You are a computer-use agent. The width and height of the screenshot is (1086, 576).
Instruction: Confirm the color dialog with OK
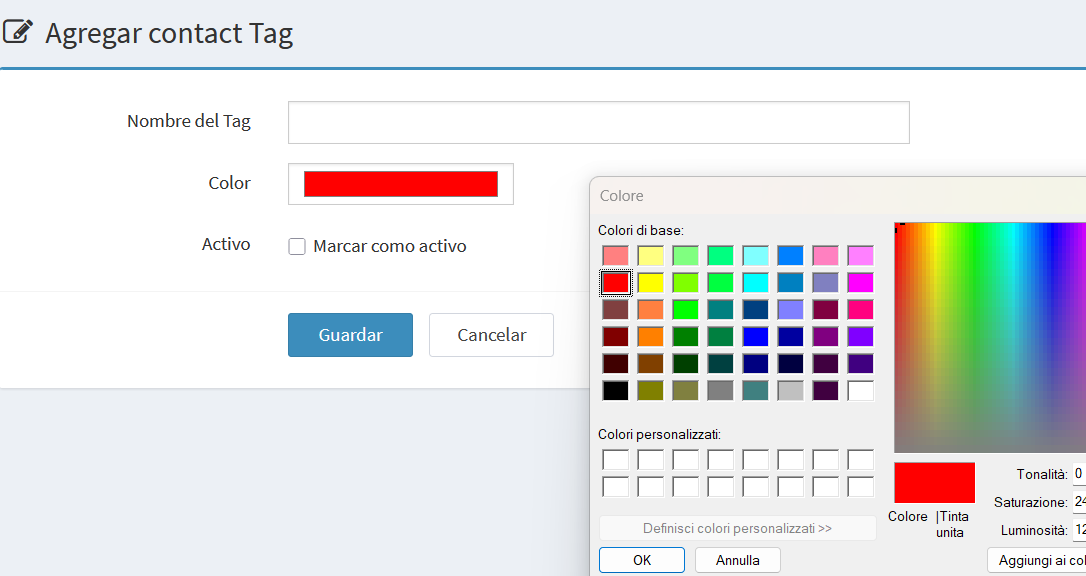pyautogui.click(x=642, y=560)
